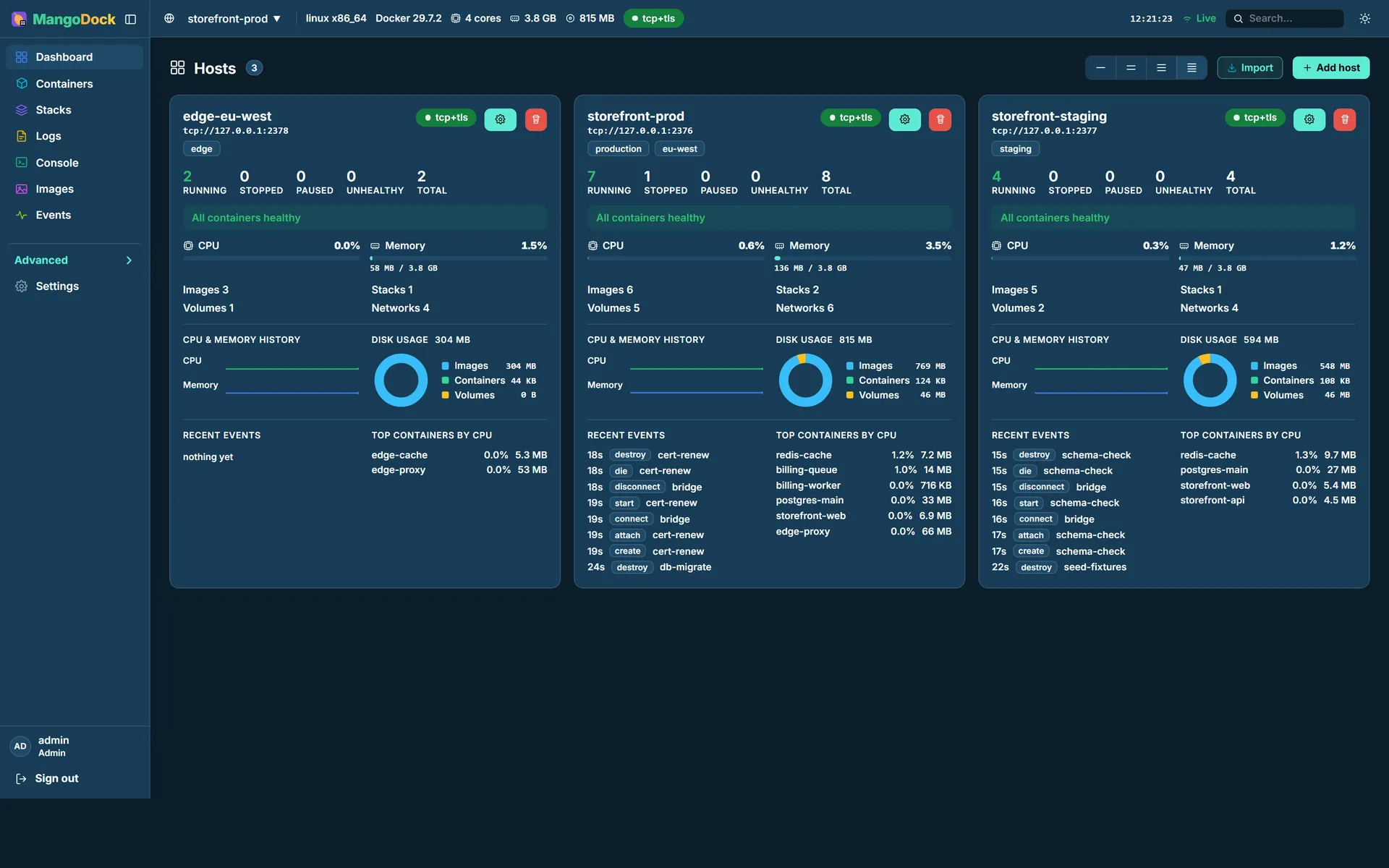Click the Import button
Viewport: 1389px width, 868px height.
(1249, 68)
